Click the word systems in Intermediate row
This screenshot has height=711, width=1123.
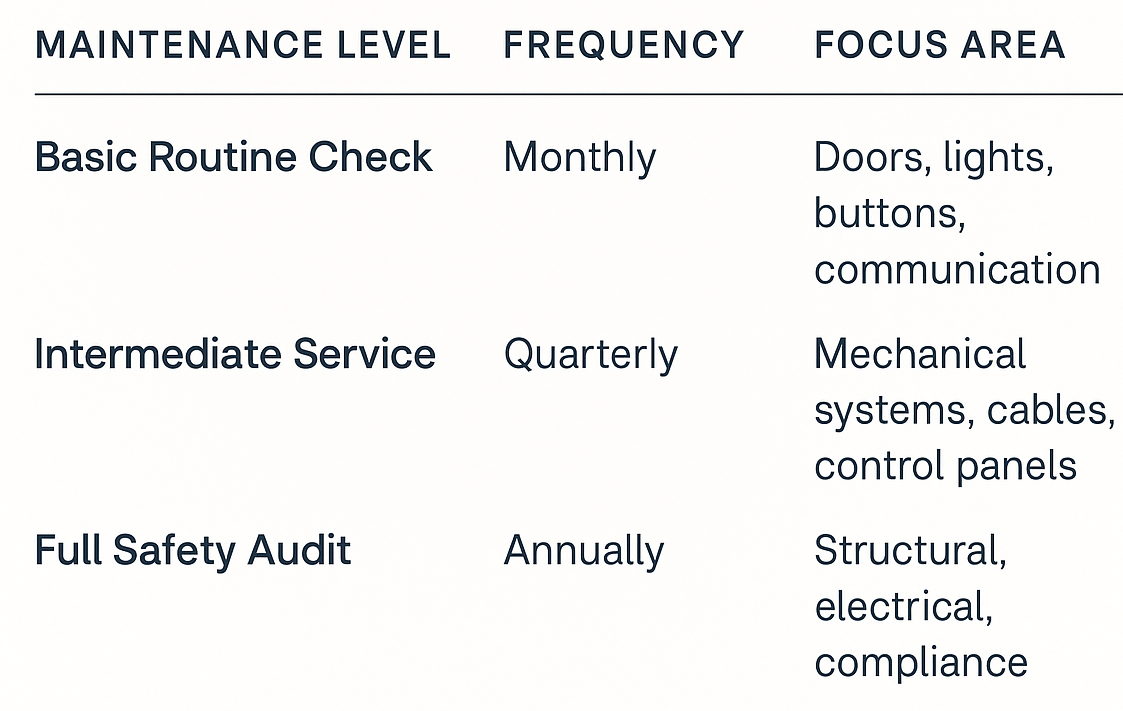(x=894, y=412)
